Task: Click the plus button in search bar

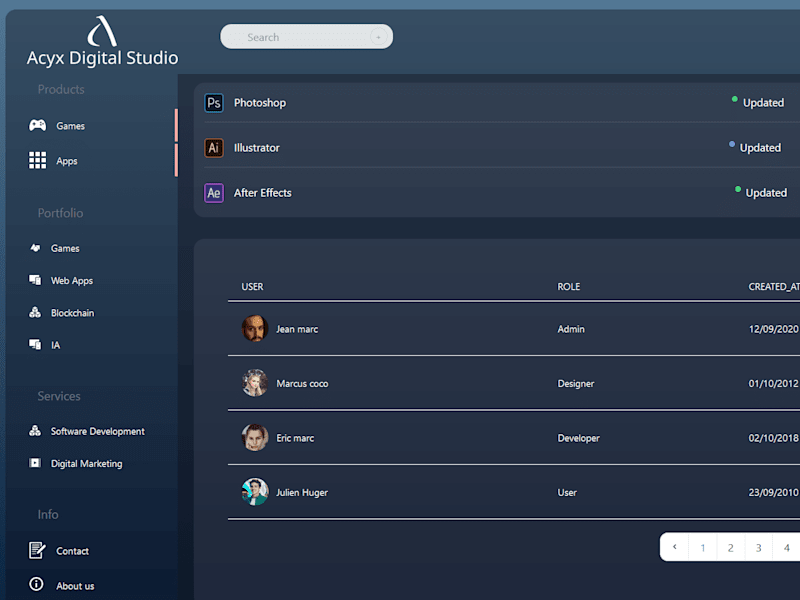Action: coord(378,37)
